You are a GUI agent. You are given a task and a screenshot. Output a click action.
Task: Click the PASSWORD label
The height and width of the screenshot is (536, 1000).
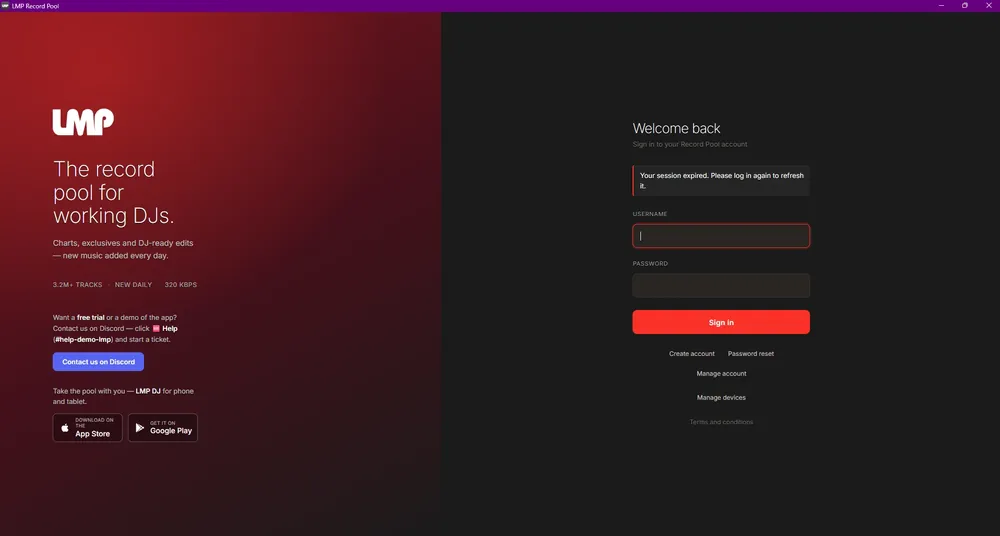coord(650,264)
